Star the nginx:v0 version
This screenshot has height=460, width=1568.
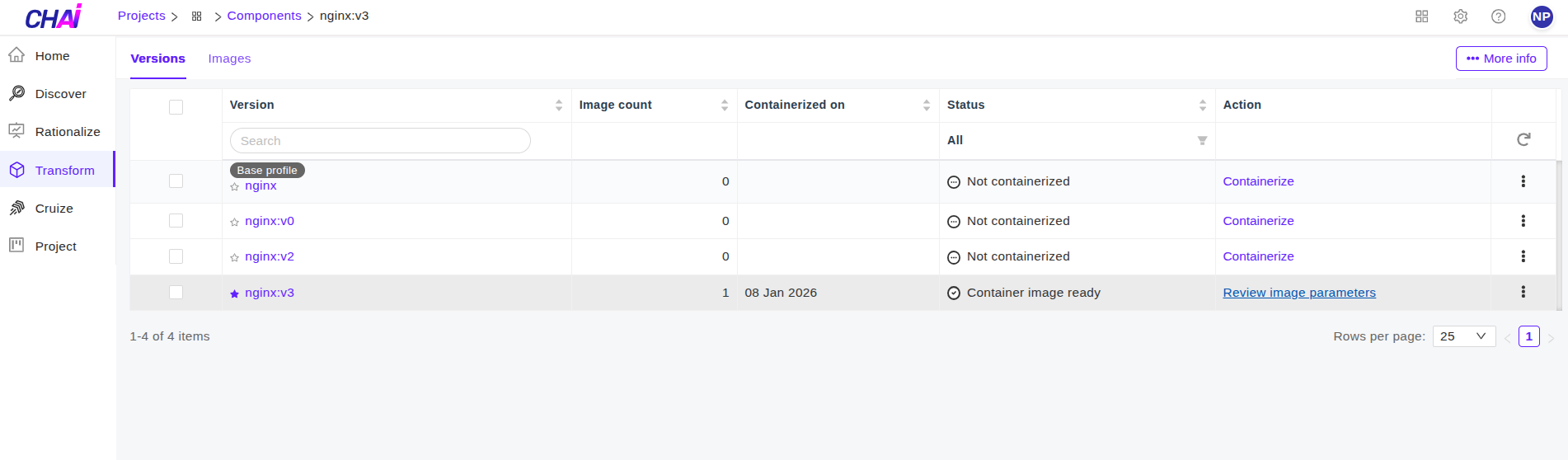click(235, 222)
